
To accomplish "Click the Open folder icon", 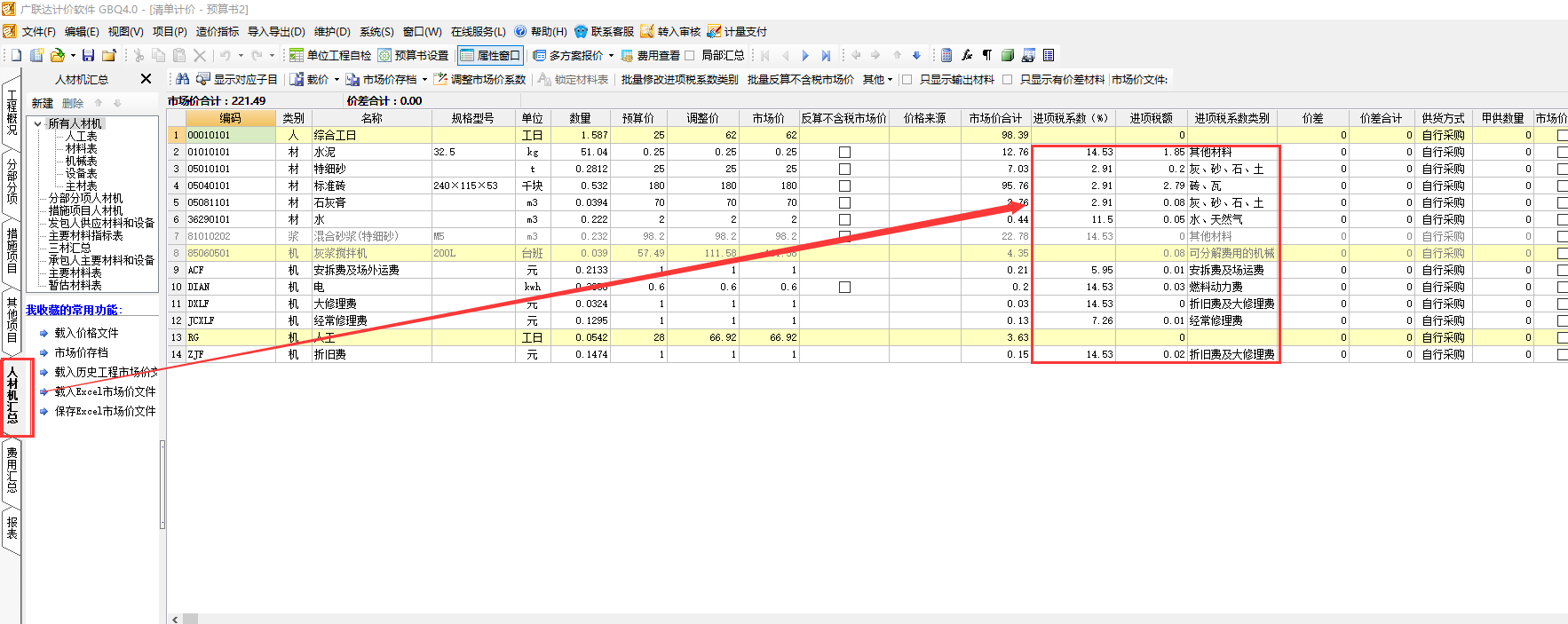I will click(57, 55).
